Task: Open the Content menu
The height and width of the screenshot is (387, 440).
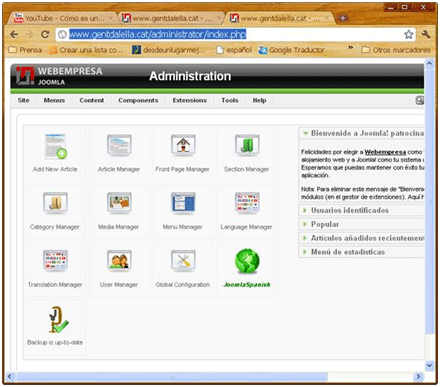Action: (x=92, y=100)
